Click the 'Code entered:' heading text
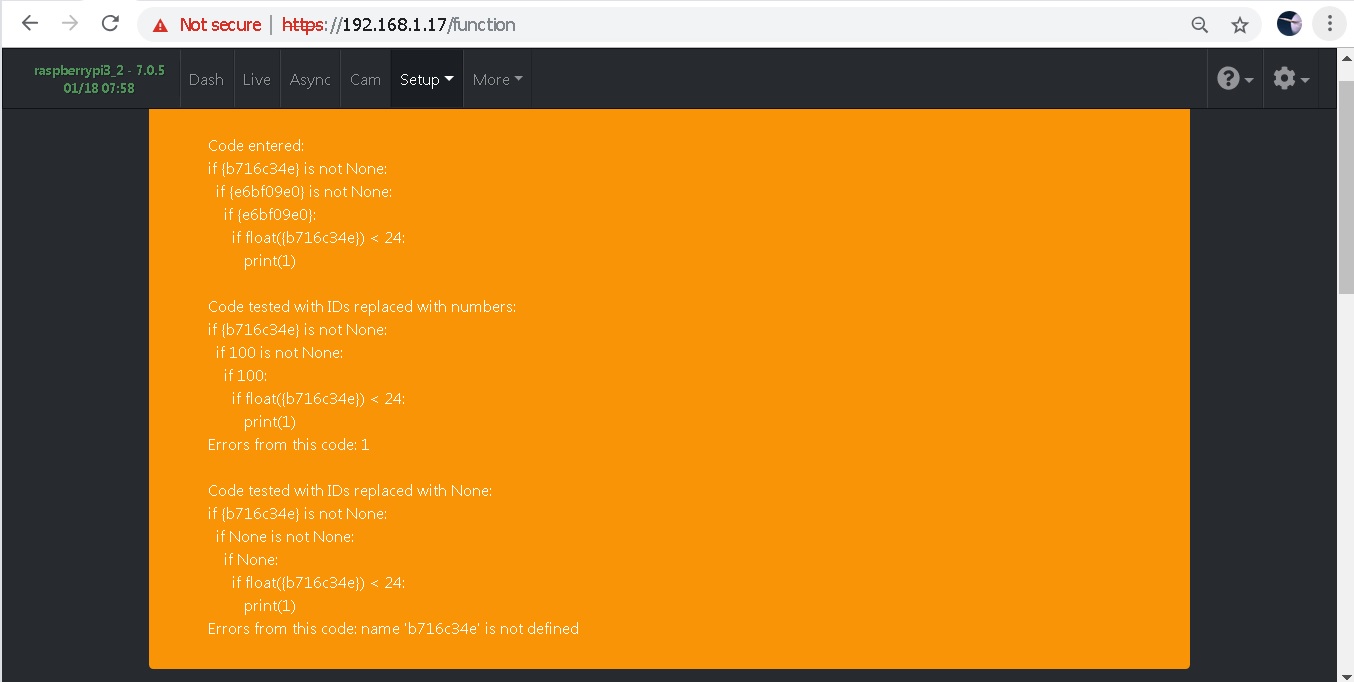The image size is (1354, 682). [x=256, y=146]
